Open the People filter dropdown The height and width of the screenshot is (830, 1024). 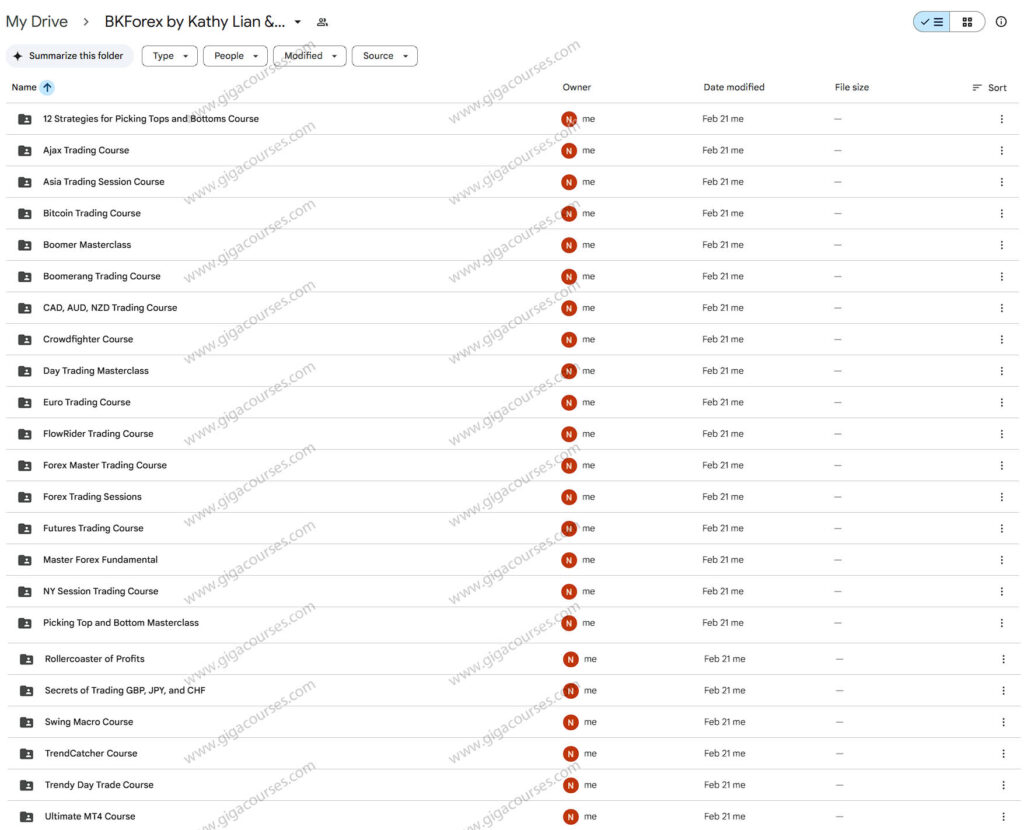[x=235, y=56]
